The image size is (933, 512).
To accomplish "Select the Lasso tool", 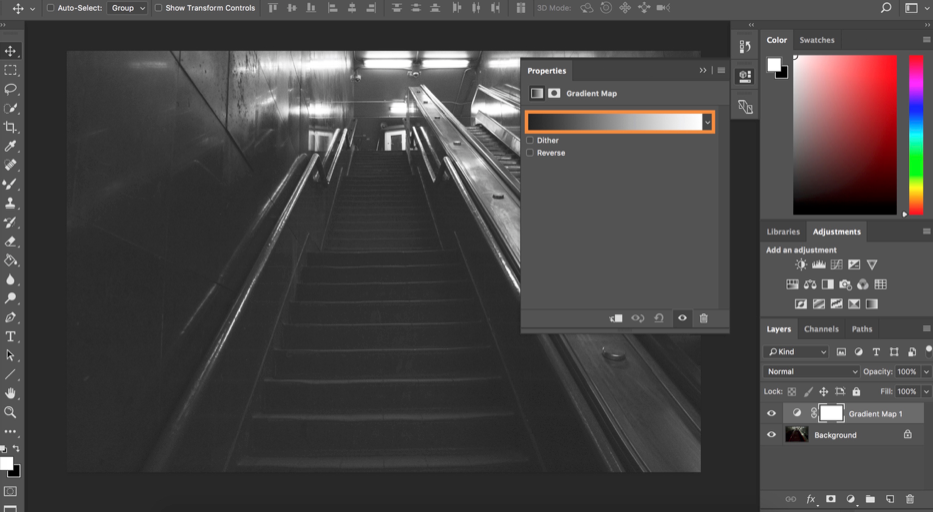I will point(10,89).
